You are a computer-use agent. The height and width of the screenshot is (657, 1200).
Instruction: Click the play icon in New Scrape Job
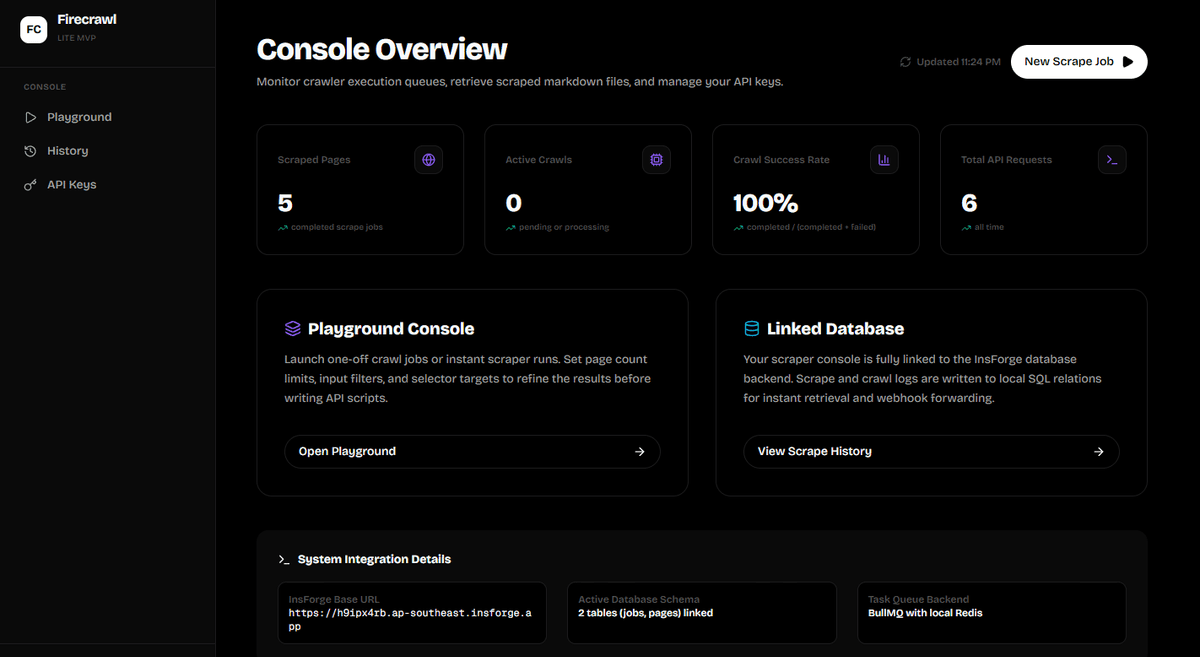tap(1128, 62)
